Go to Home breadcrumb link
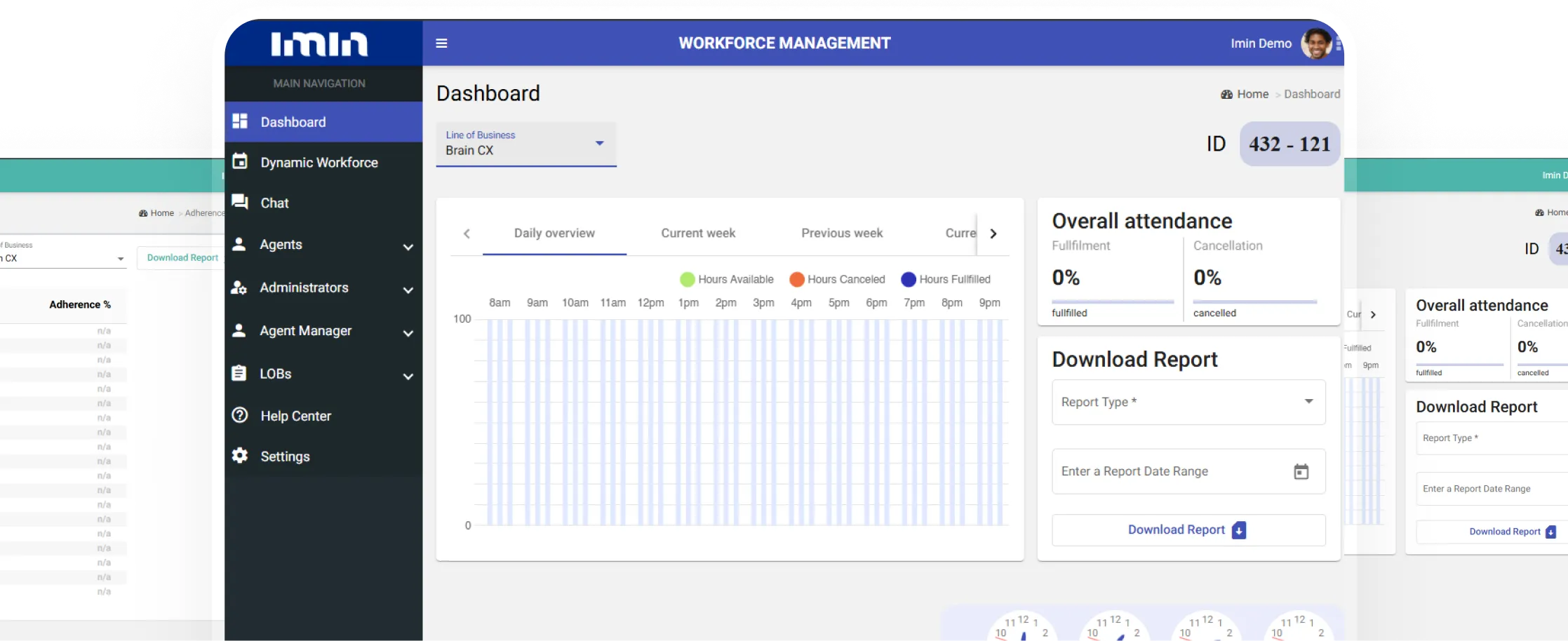 click(1252, 94)
